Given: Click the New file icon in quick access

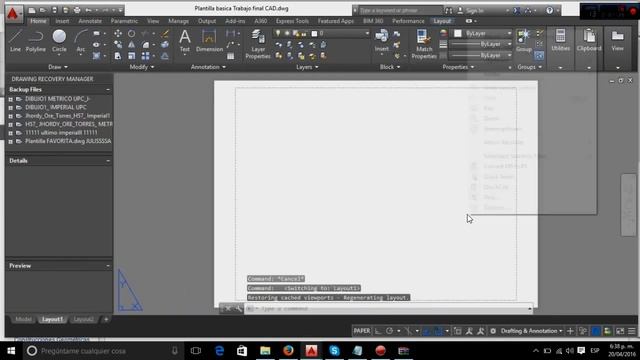Looking at the screenshot, I should (x=31, y=10).
